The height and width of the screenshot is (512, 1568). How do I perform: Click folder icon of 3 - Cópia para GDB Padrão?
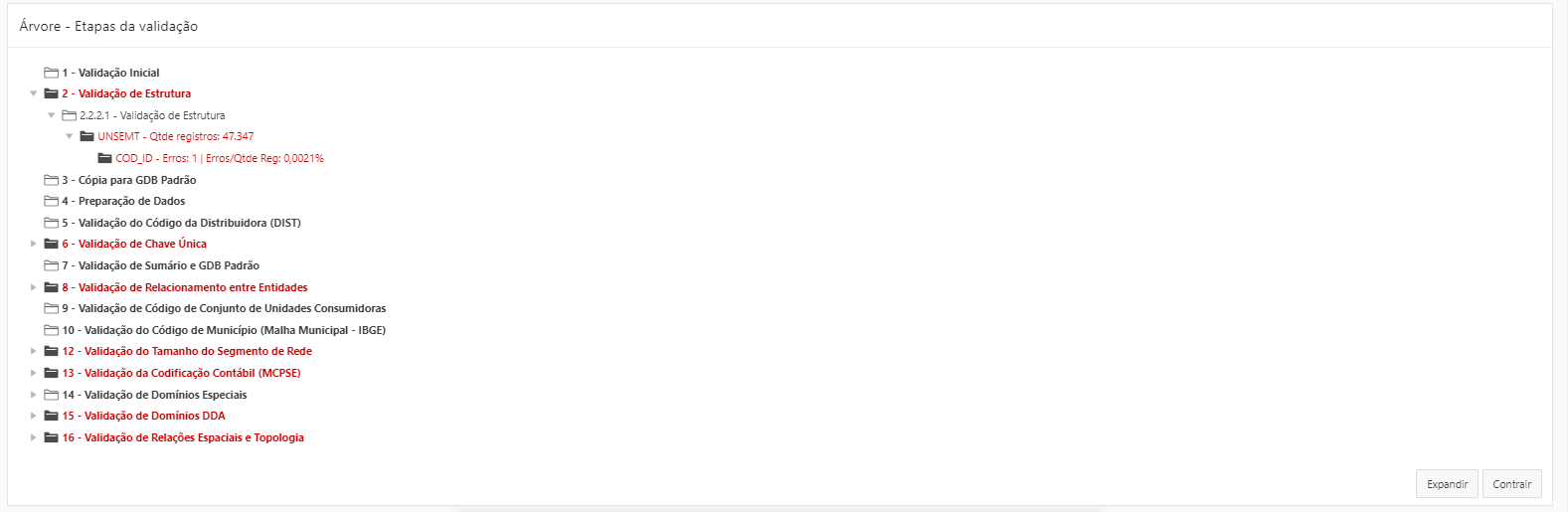click(51, 180)
